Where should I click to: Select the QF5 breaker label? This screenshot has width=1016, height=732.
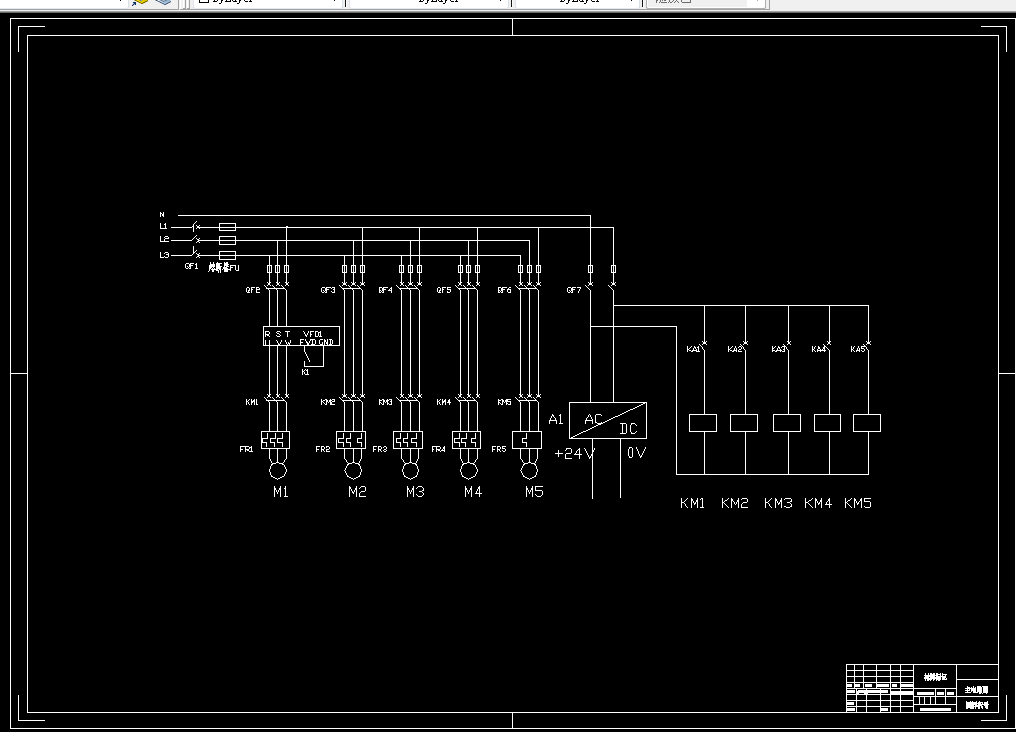pos(444,290)
